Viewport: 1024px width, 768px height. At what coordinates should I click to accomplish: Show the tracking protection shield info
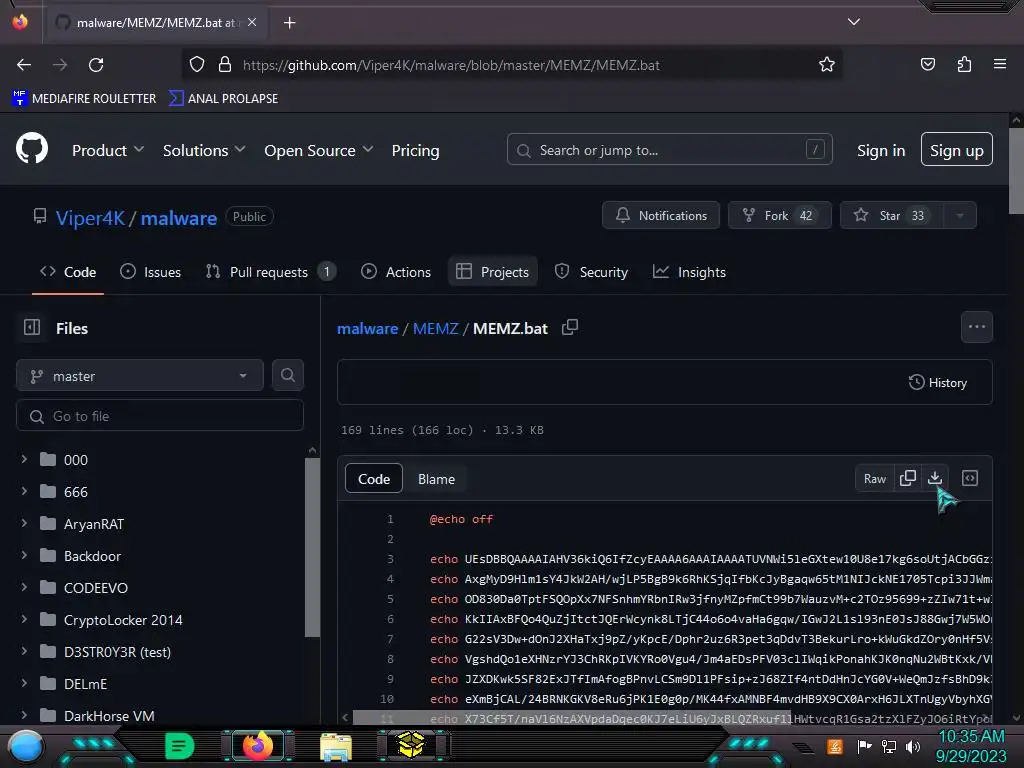click(197, 64)
